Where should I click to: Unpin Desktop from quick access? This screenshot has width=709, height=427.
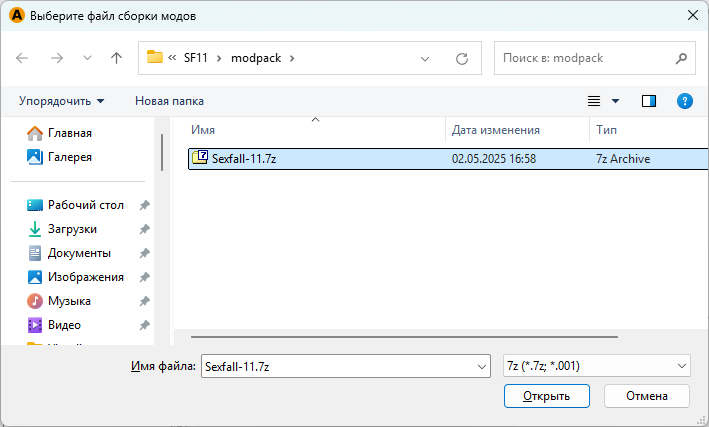pyautogui.click(x=145, y=205)
